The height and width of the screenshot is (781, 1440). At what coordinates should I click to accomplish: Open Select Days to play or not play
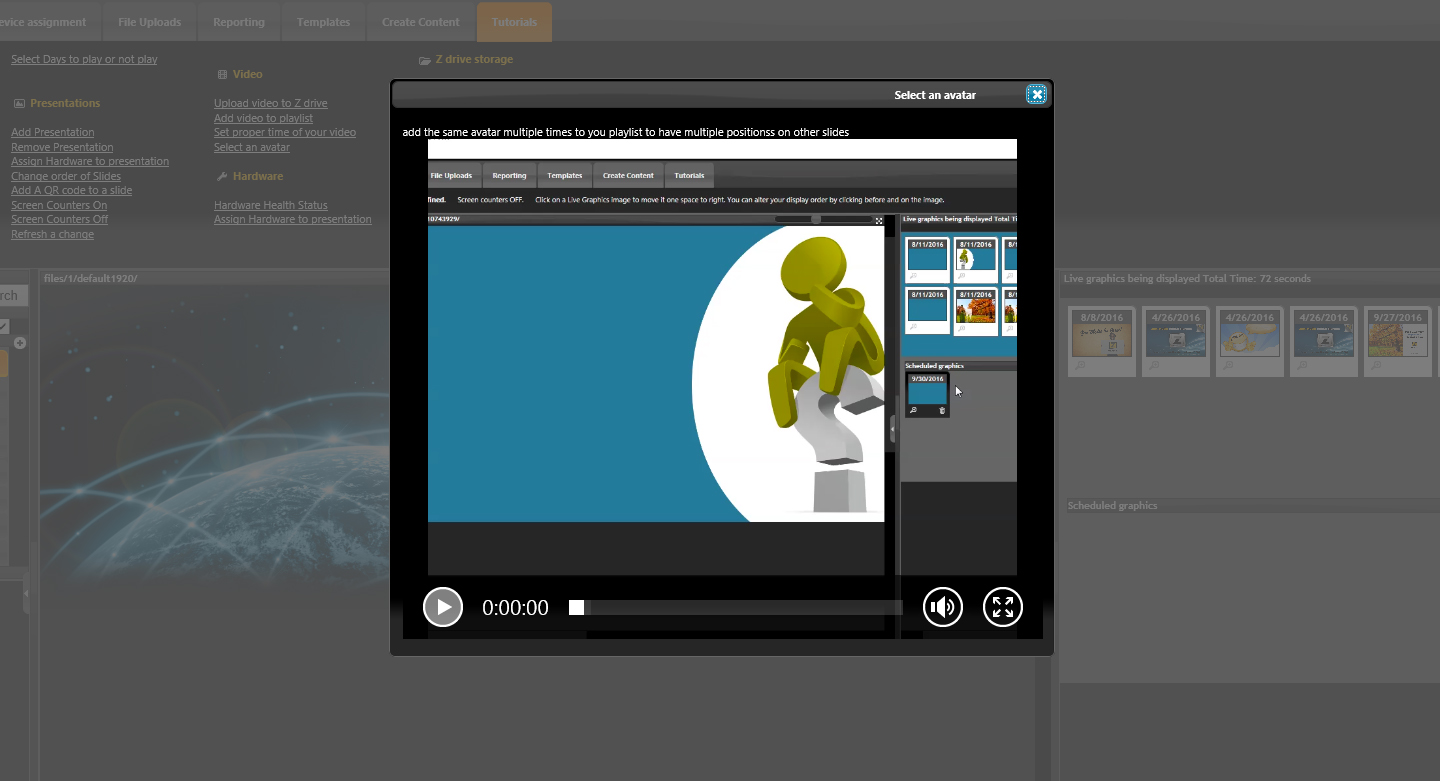pos(84,59)
